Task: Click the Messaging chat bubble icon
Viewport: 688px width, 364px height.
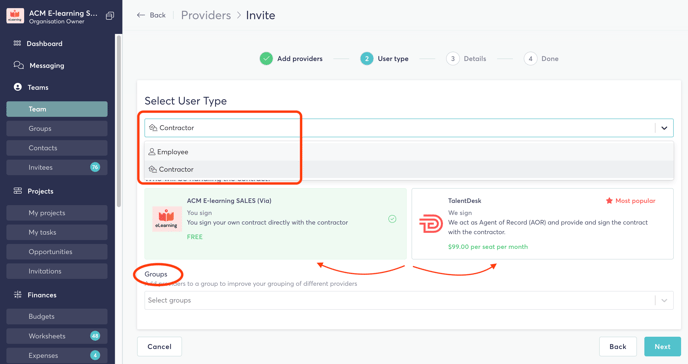Action: coord(18,65)
